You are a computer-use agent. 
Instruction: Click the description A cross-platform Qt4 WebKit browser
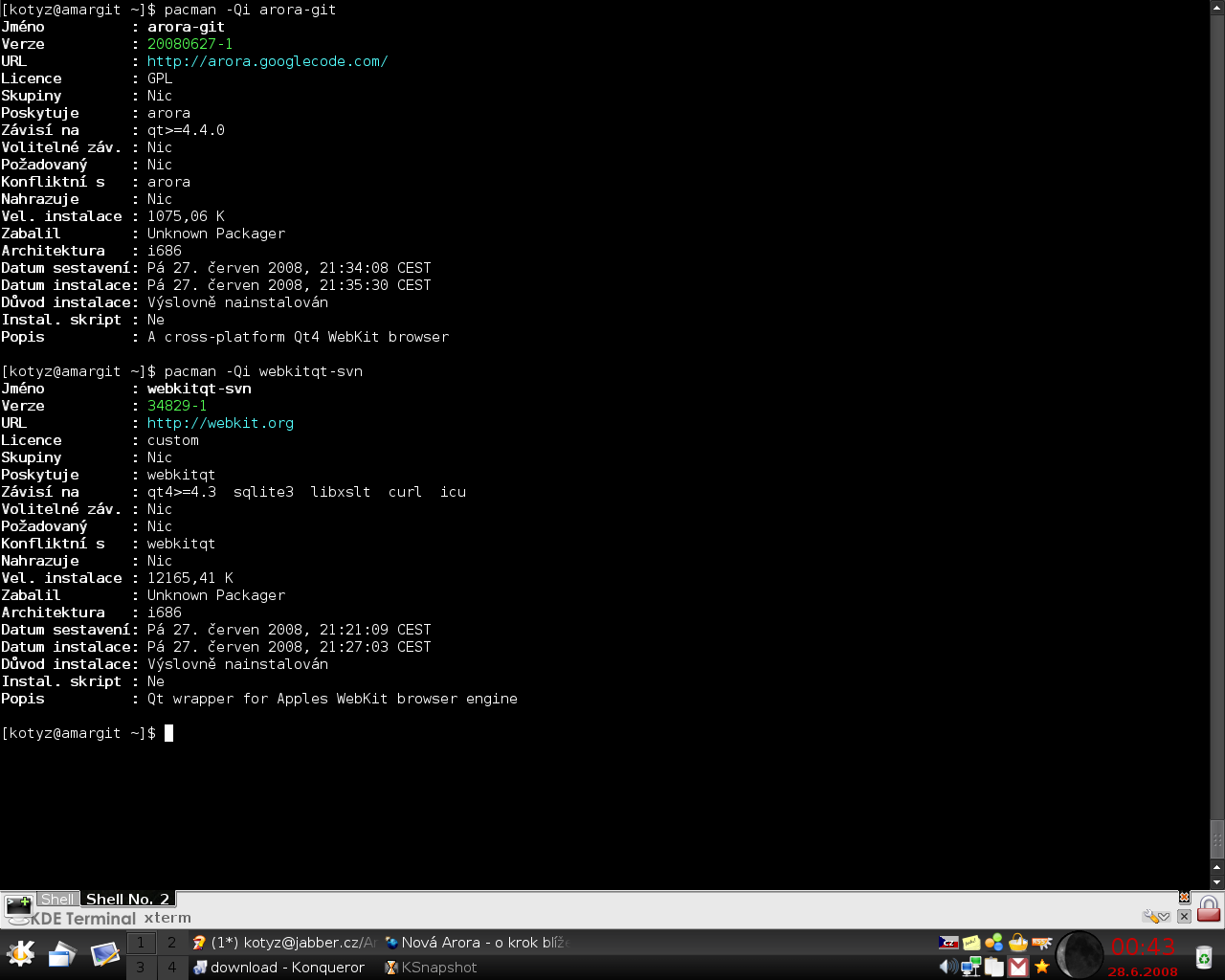(298, 337)
